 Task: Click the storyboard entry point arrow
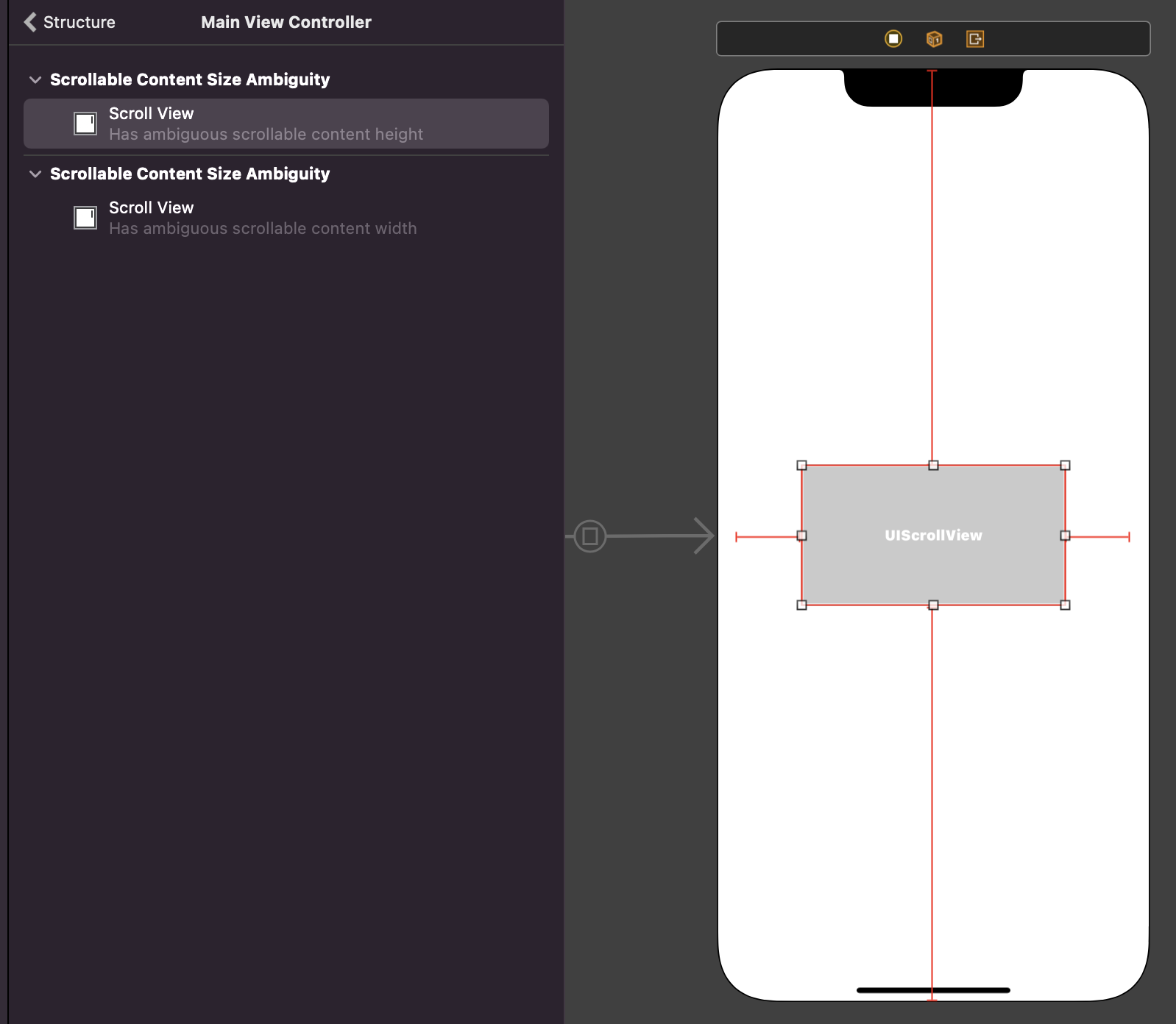tap(640, 536)
